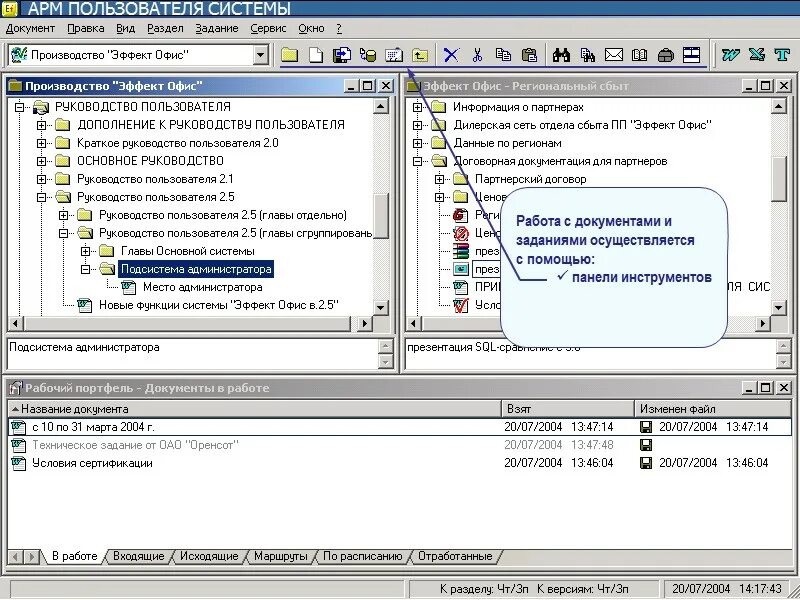Click the Word 'W' toolbar icon
The width and height of the screenshot is (800, 600).
[731, 55]
